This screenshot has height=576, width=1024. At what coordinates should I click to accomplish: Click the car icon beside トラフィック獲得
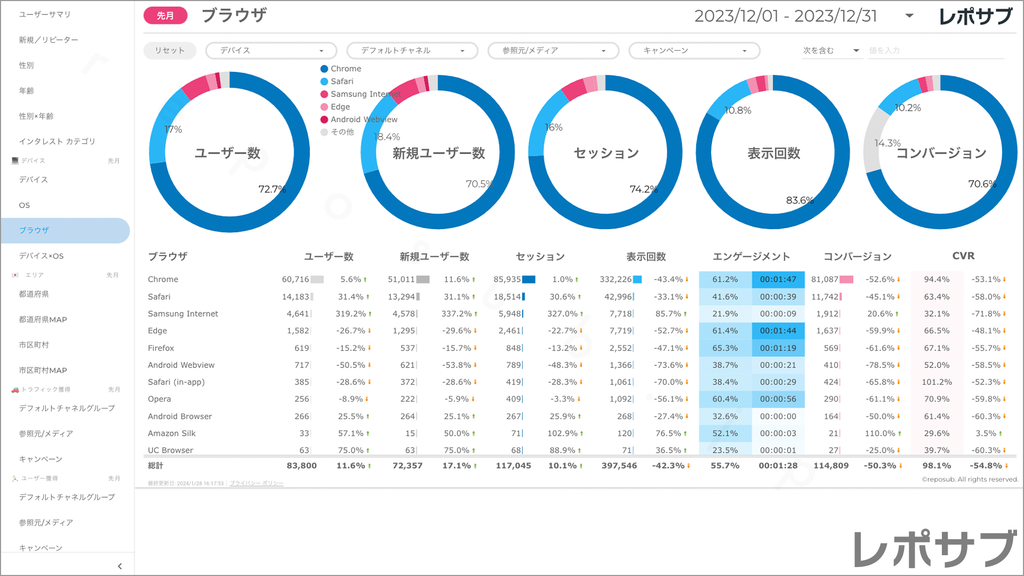coord(15,389)
